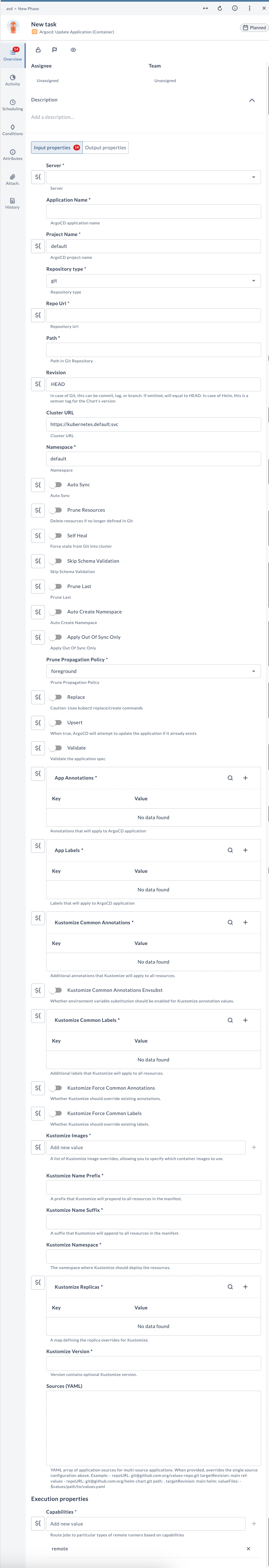The width and height of the screenshot is (269, 1568).
Task: Click the variable ${ button beside Upsert
Action: pos(38,722)
